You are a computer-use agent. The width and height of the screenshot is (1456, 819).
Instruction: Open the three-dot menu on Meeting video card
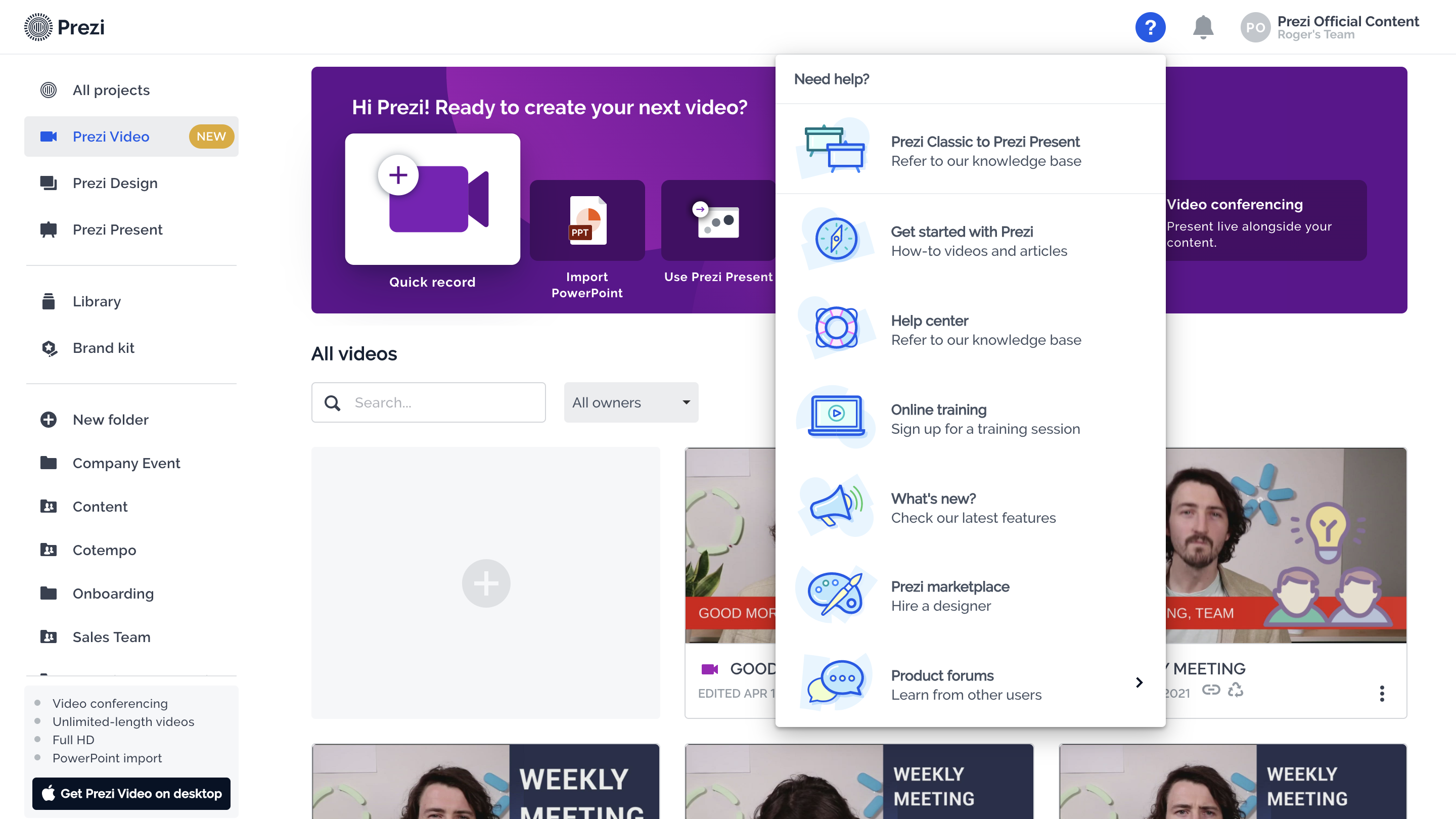click(1381, 694)
